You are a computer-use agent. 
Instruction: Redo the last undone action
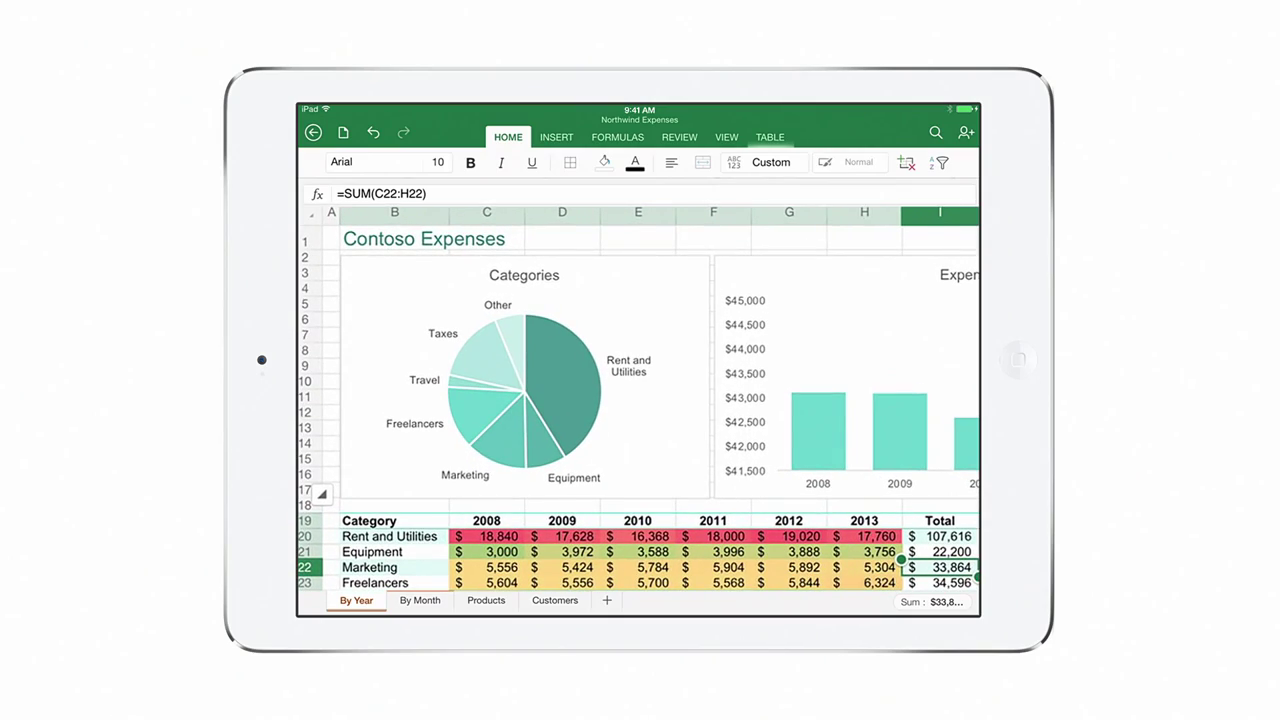(404, 132)
